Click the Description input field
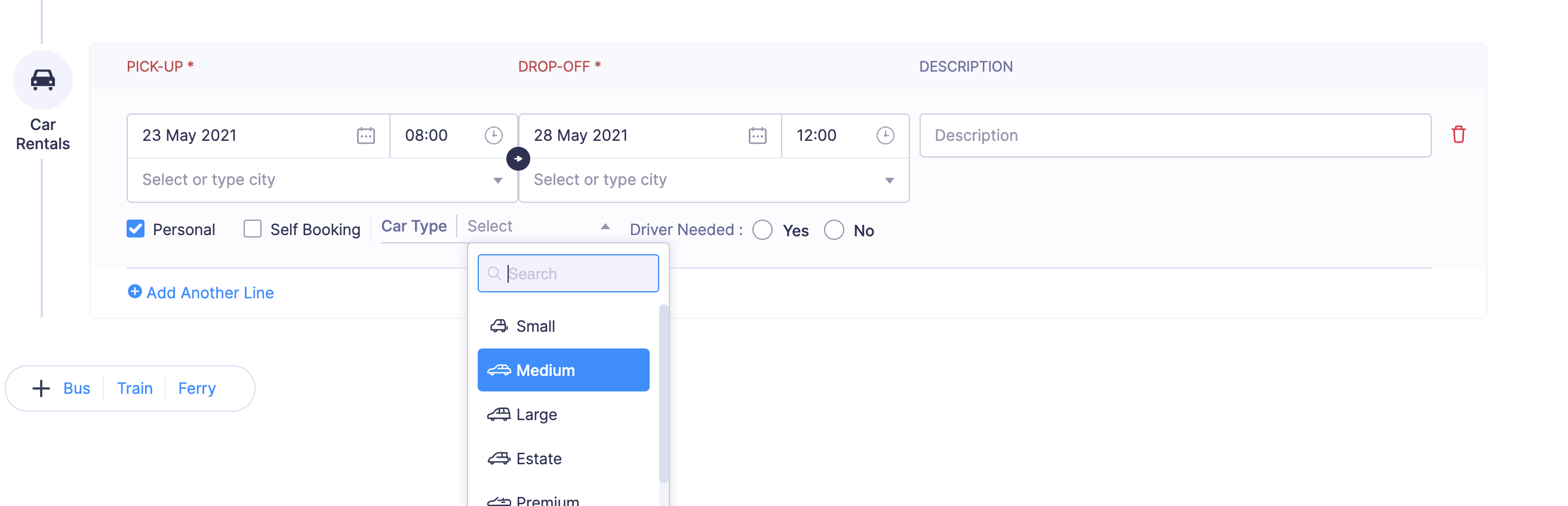The height and width of the screenshot is (506, 1568). click(x=1174, y=135)
